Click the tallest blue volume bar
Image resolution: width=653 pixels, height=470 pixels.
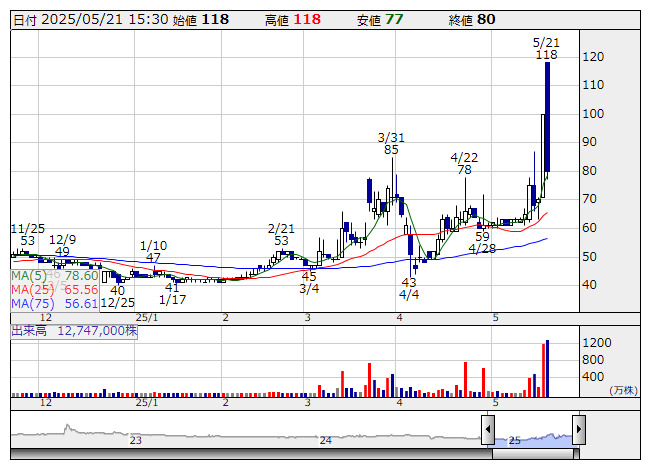click(x=547, y=368)
